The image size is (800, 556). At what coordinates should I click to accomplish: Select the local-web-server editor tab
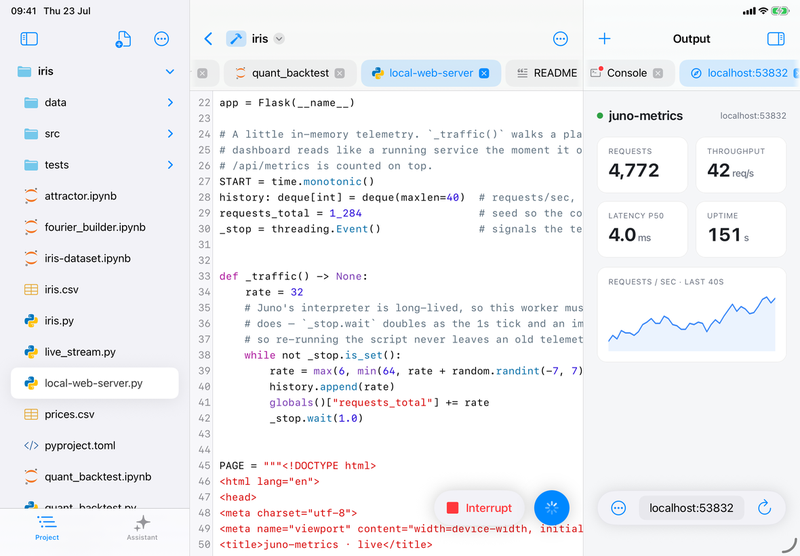click(431, 73)
